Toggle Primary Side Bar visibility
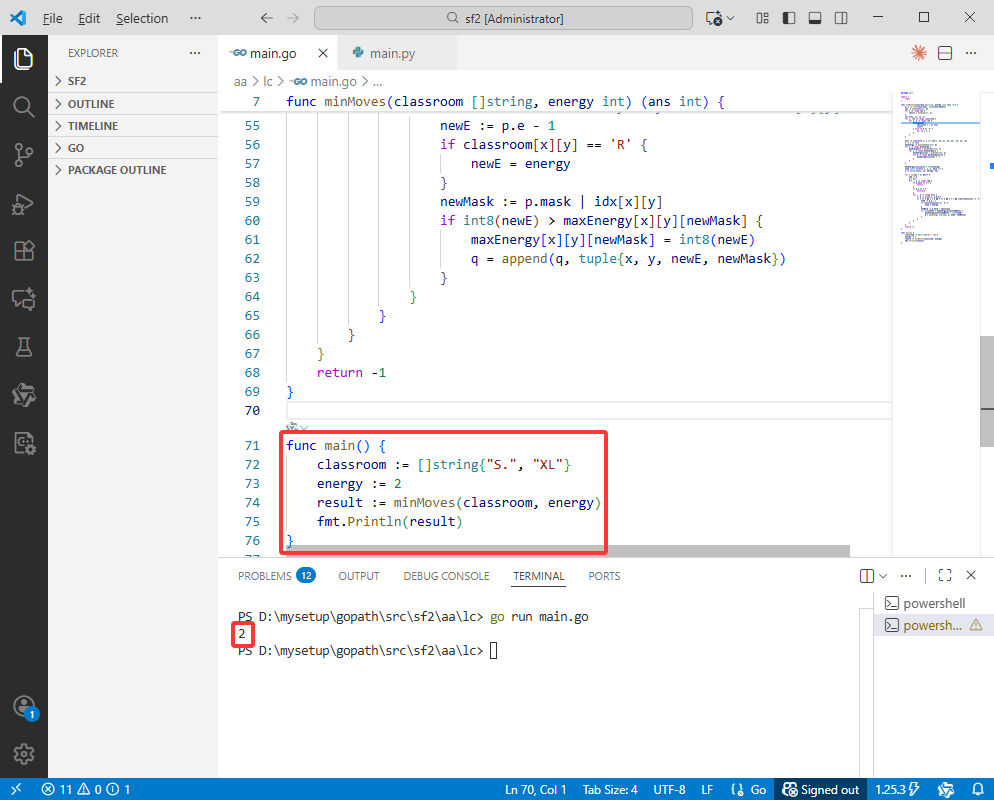 pyautogui.click(x=789, y=18)
